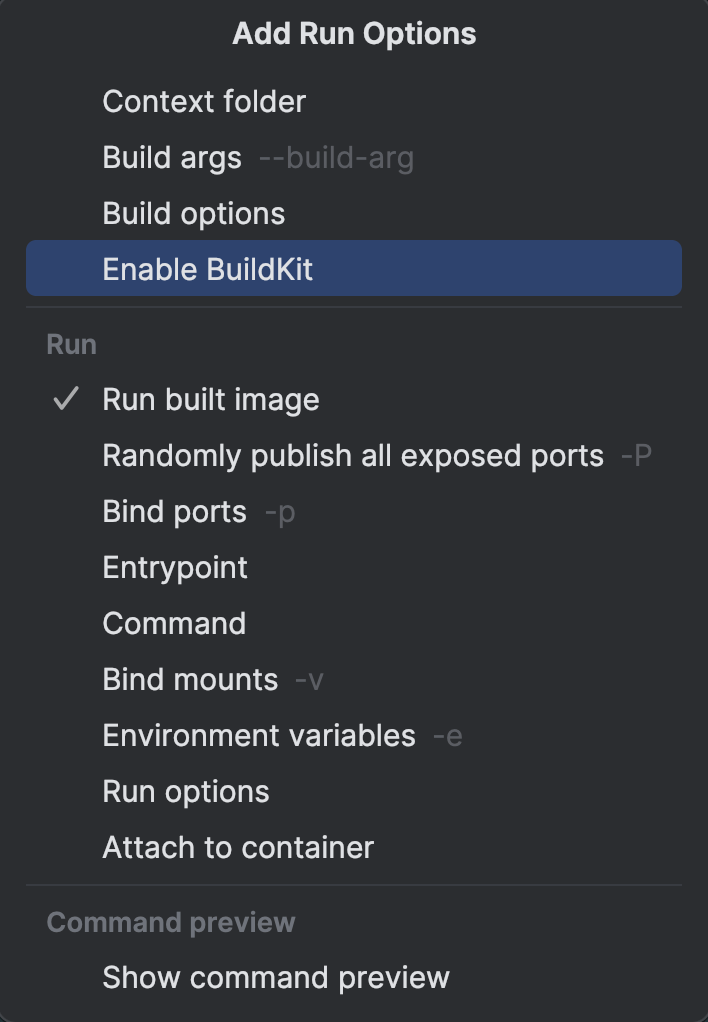Screen dimensions: 708x1022
Task: Click the -v flag hint
Action: (x=309, y=680)
